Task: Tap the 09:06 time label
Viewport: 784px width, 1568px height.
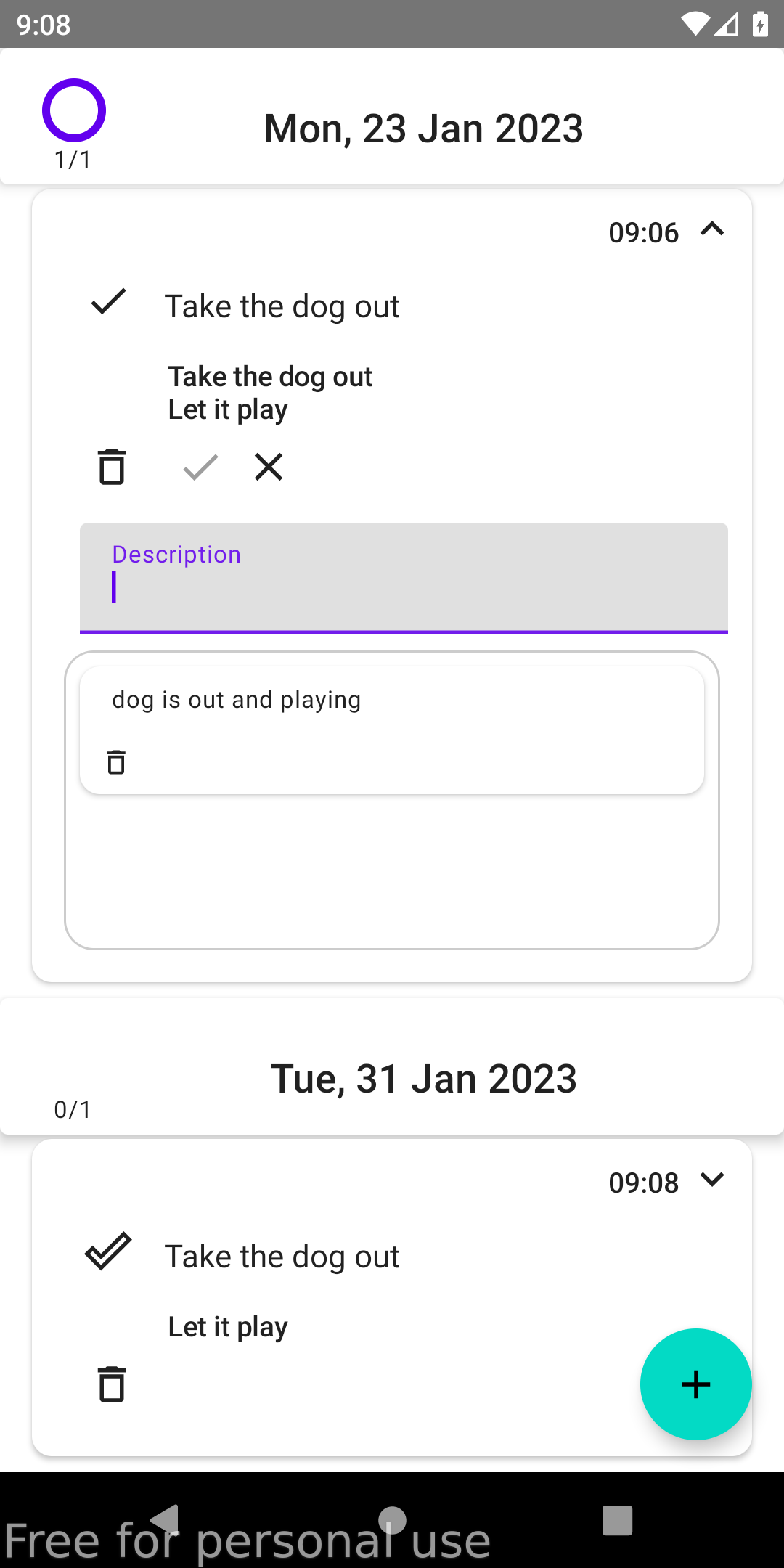Action: pyautogui.click(x=643, y=233)
